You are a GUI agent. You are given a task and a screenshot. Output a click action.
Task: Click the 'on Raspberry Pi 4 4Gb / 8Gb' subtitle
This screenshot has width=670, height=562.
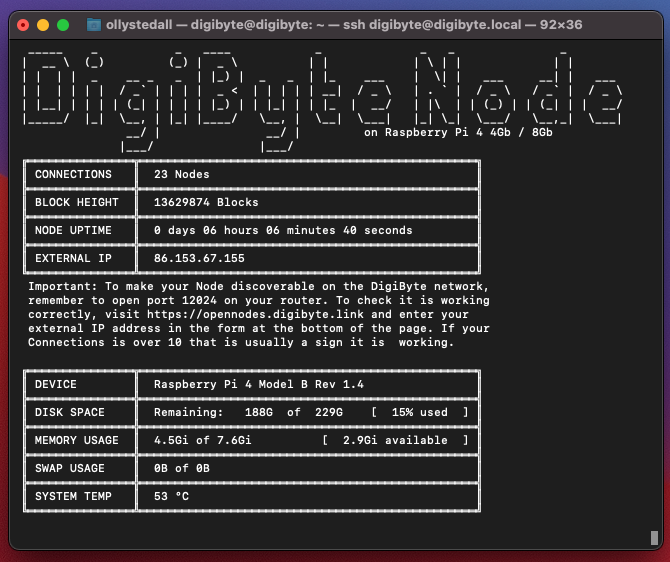coord(458,132)
